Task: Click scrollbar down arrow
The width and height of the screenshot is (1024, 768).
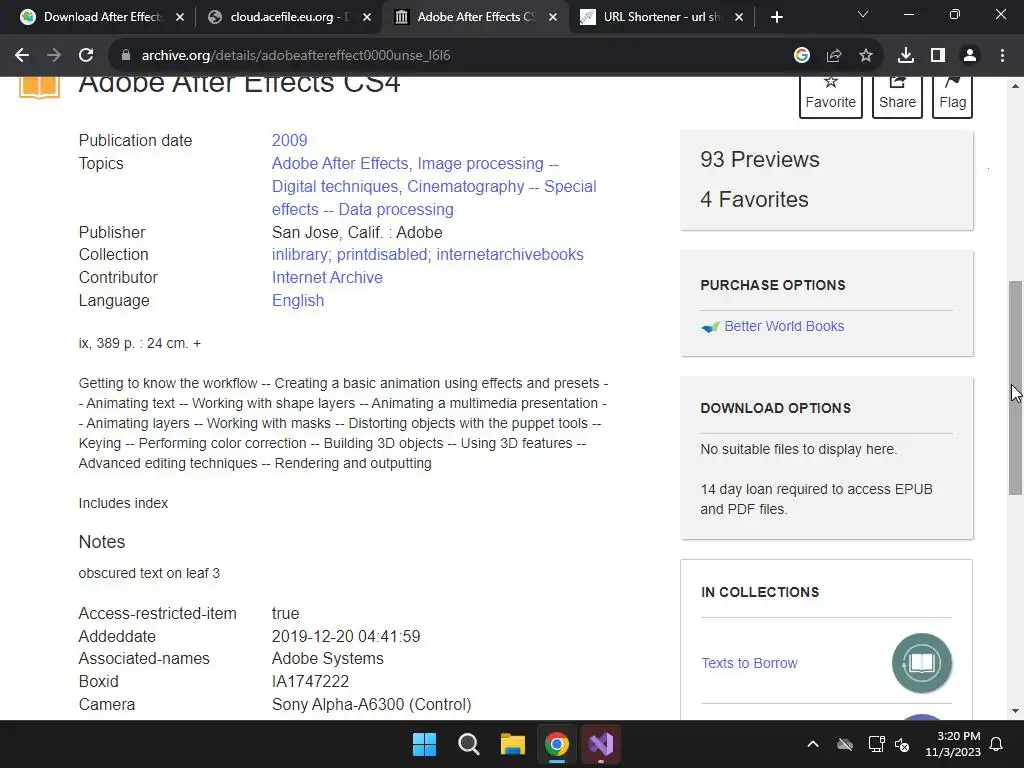Action: [x=1016, y=711]
